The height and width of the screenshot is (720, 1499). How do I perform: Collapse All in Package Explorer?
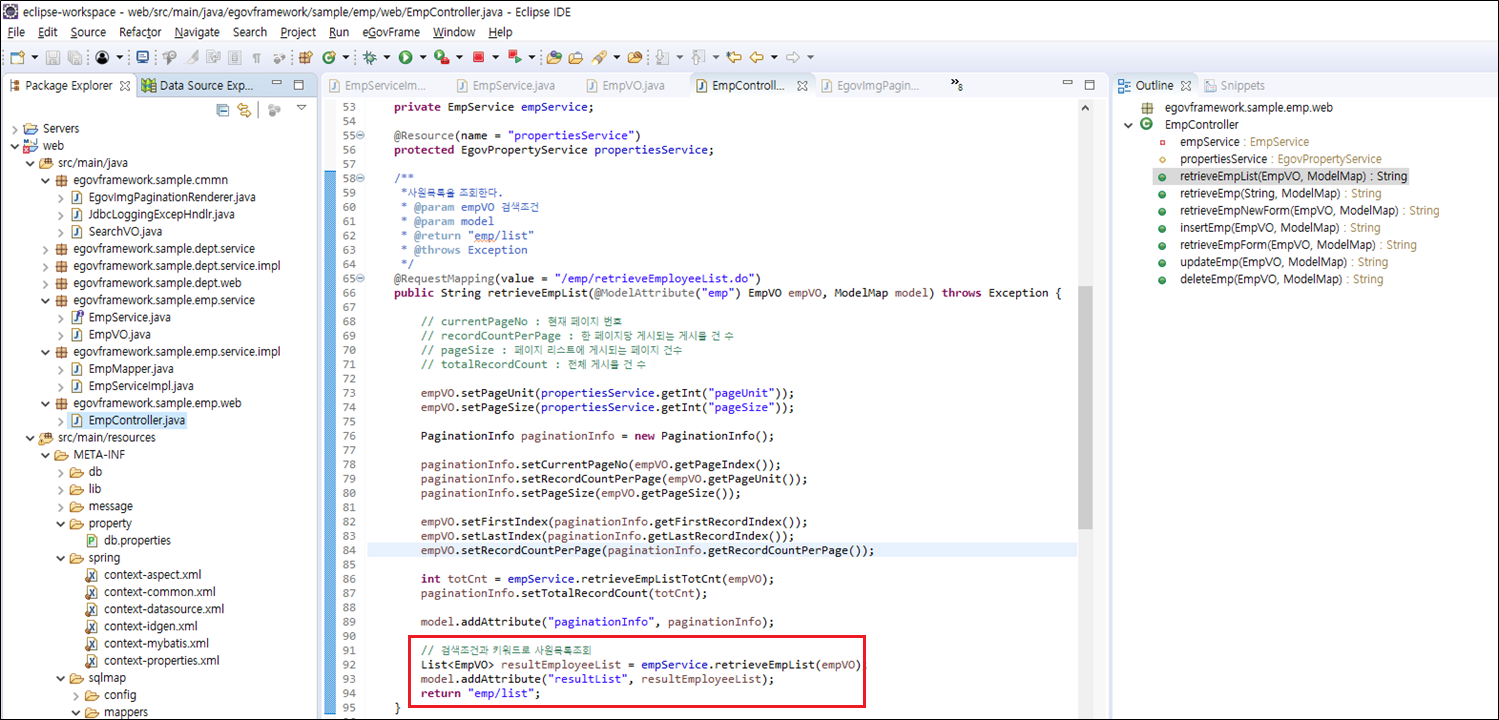point(222,109)
